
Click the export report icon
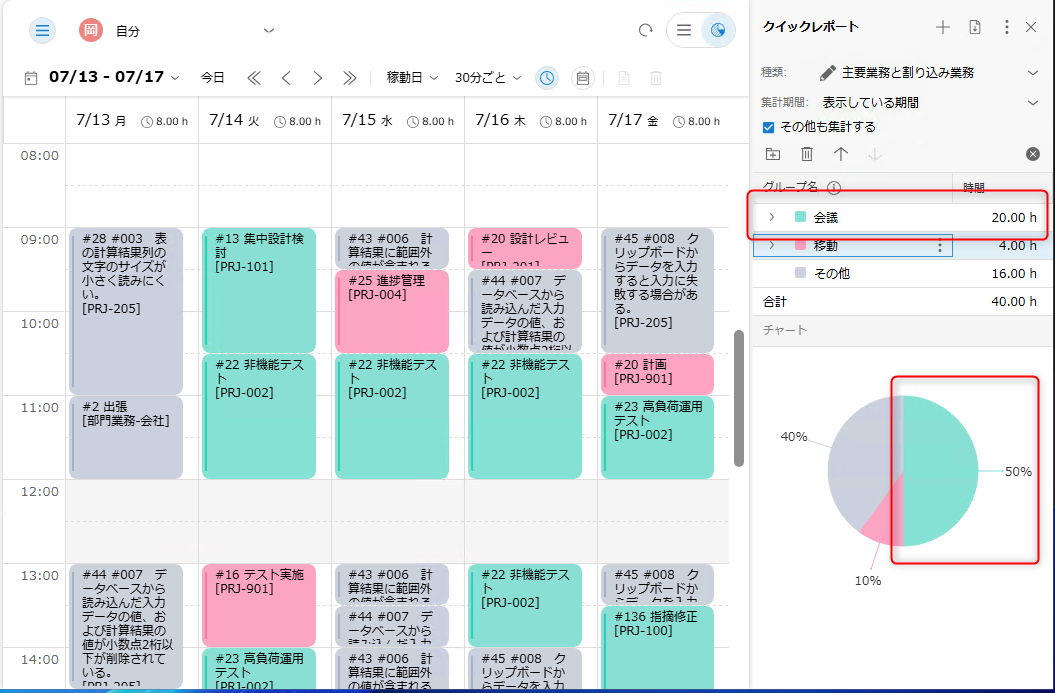click(975, 27)
